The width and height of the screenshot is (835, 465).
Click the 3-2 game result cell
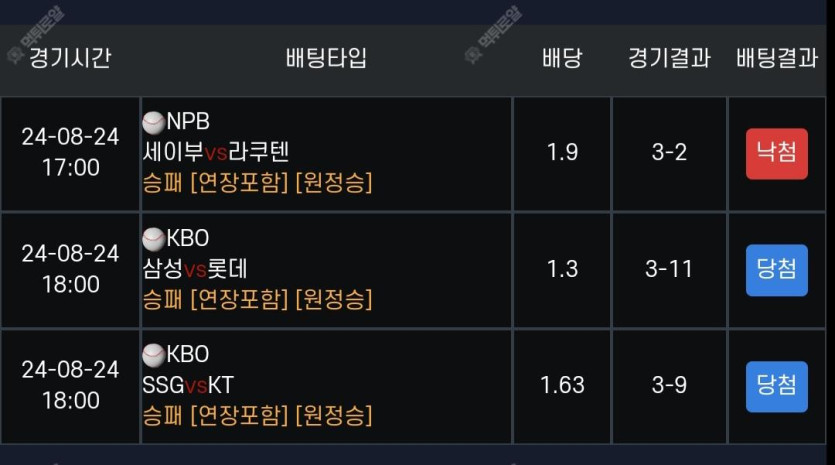click(x=669, y=153)
